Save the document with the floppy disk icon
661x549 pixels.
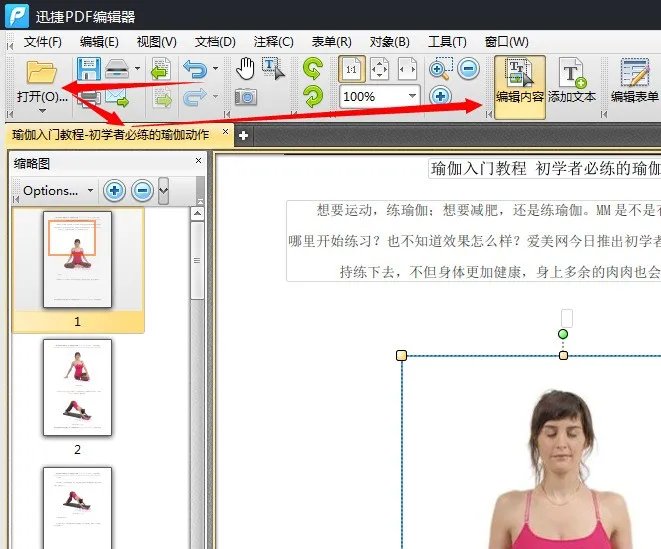89,69
